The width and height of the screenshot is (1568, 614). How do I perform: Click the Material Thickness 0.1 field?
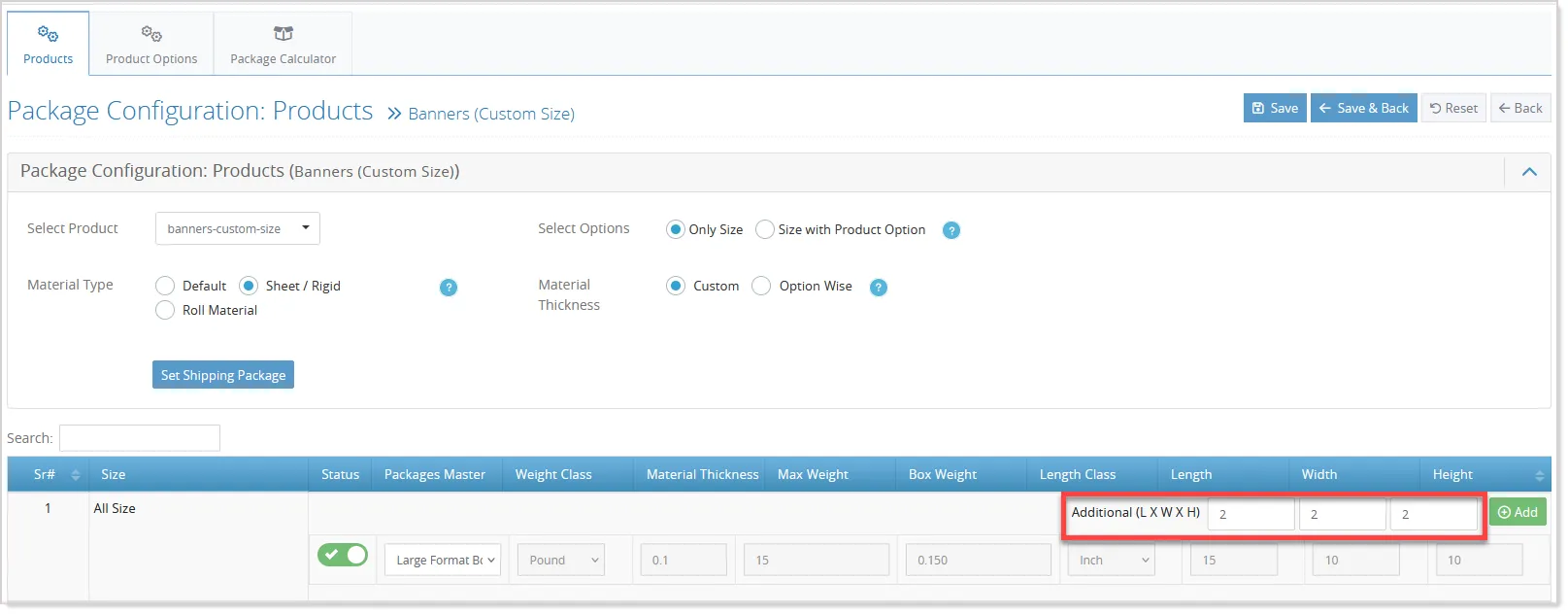[x=684, y=560]
